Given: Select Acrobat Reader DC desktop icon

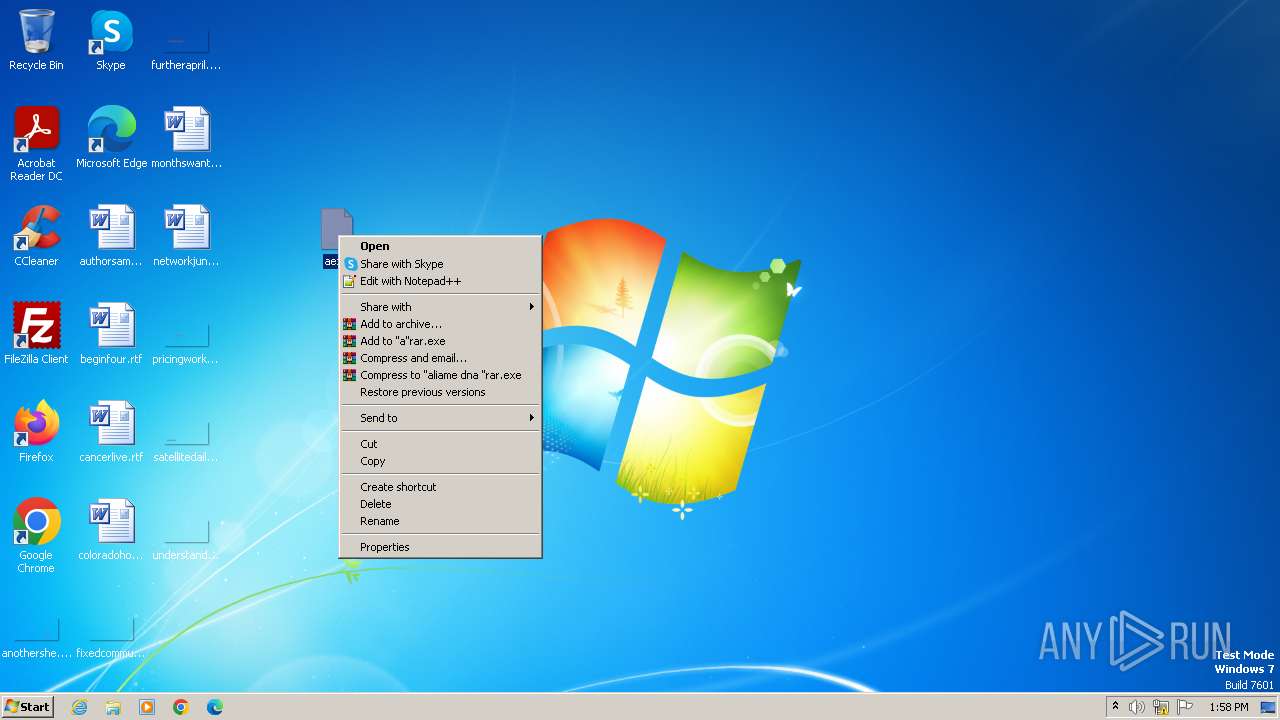Looking at the screenshot, I should click(36, 143).
